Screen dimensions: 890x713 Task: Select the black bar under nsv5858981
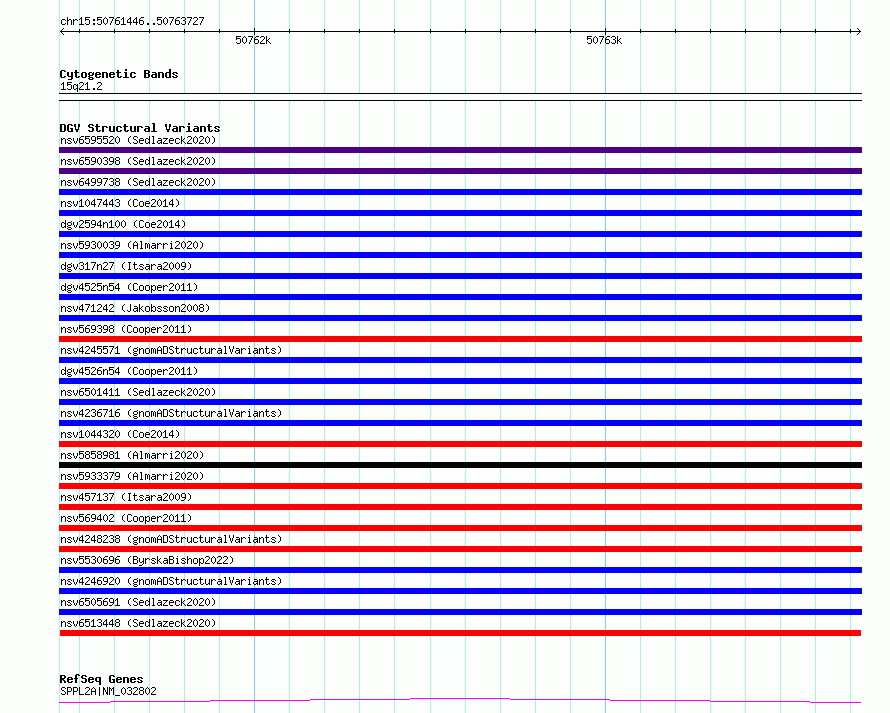point(460,465)
